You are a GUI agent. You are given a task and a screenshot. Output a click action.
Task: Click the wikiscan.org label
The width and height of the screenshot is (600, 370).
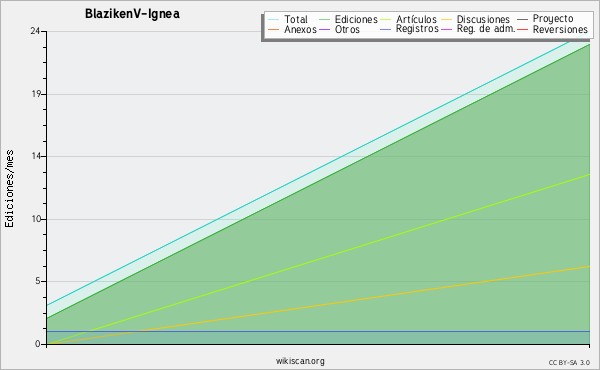[300, 361]
